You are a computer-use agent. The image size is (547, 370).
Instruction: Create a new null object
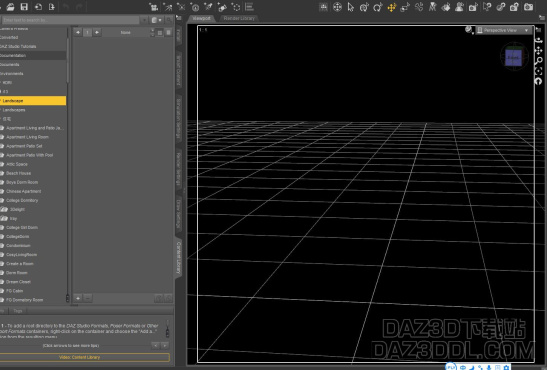(236, 7)
